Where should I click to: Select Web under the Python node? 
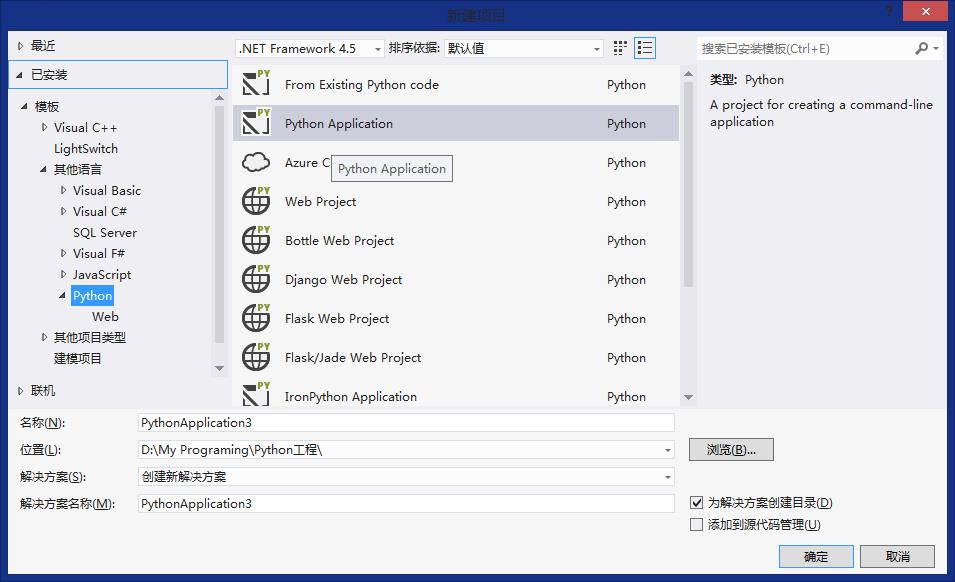click(105, 317)
